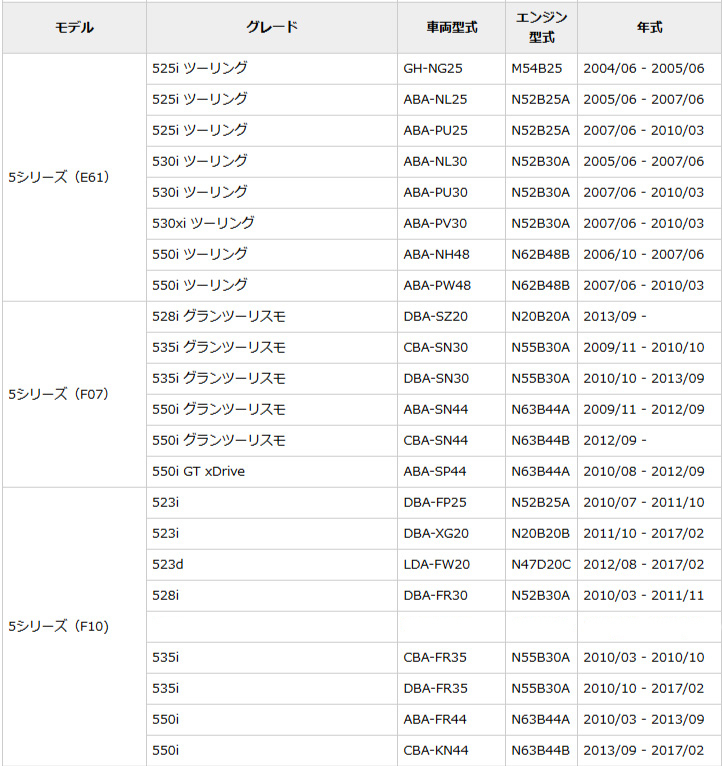The image size is (722, 766).
Task: Select the 5シリーズ（E61）model cell
Action: (74, 177)
